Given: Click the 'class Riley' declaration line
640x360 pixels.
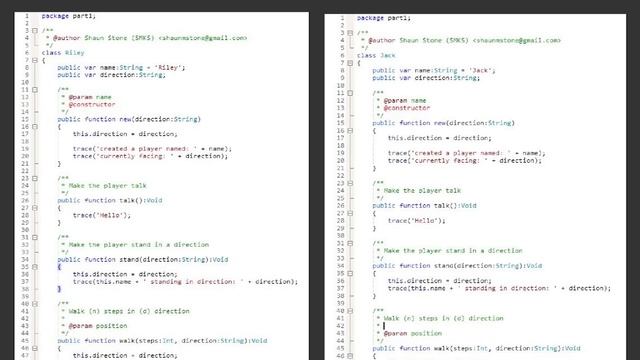Looking at the screenshot, I should coord(63,53).
